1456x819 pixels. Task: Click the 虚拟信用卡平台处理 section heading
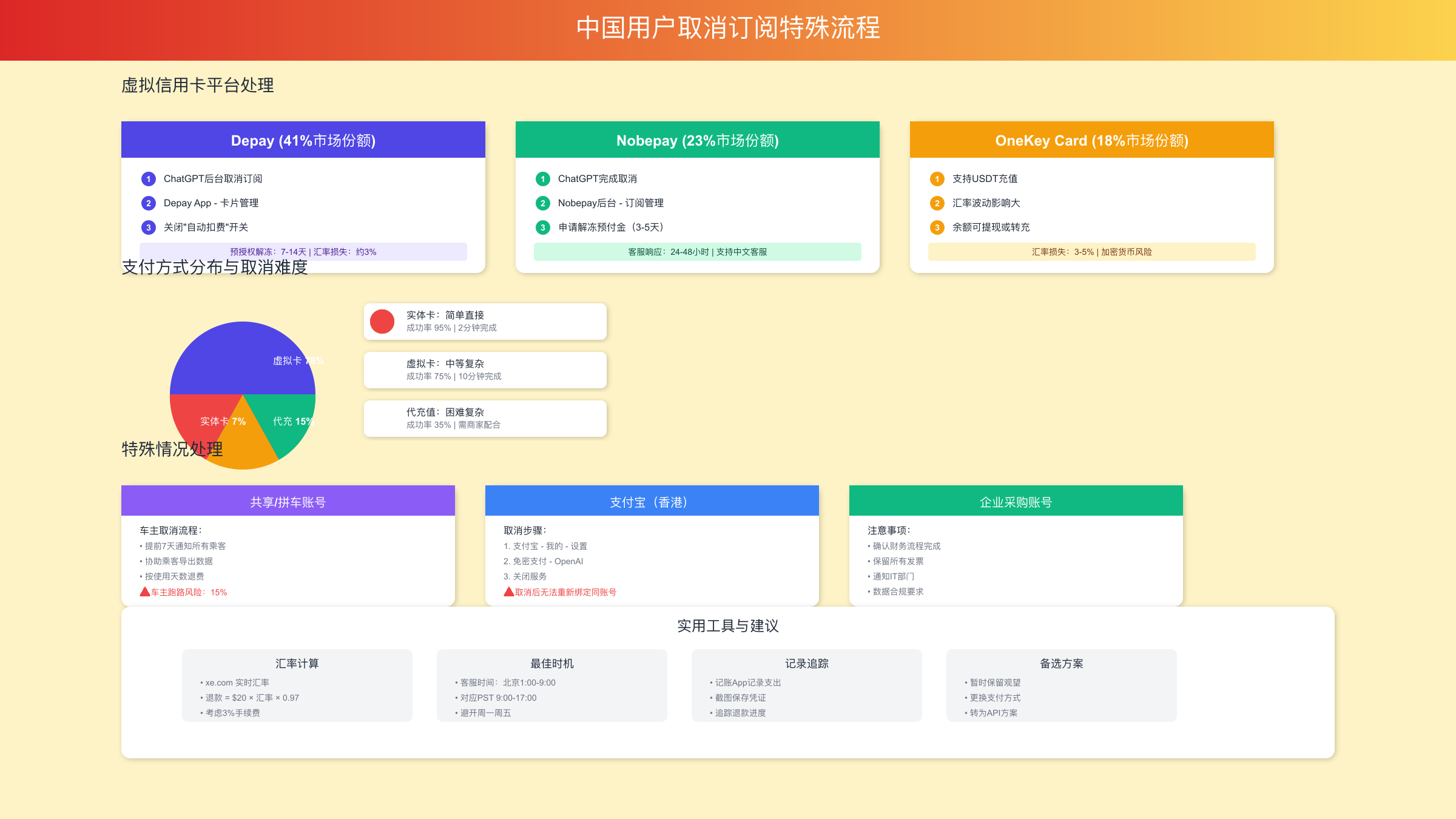(198, 85)
